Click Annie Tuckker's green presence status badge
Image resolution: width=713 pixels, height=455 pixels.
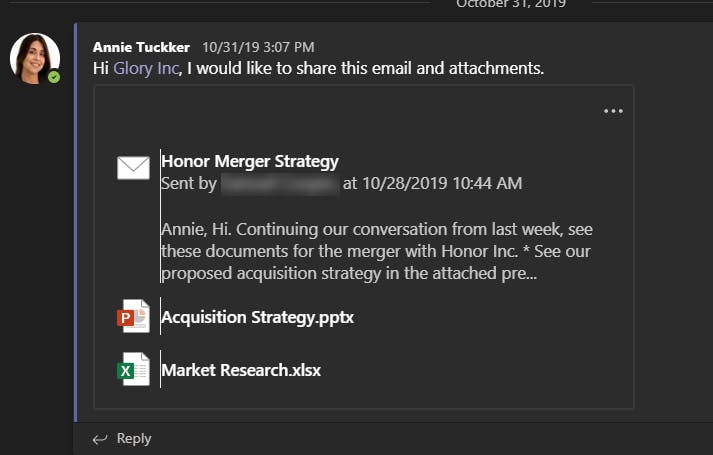point(54,77)
